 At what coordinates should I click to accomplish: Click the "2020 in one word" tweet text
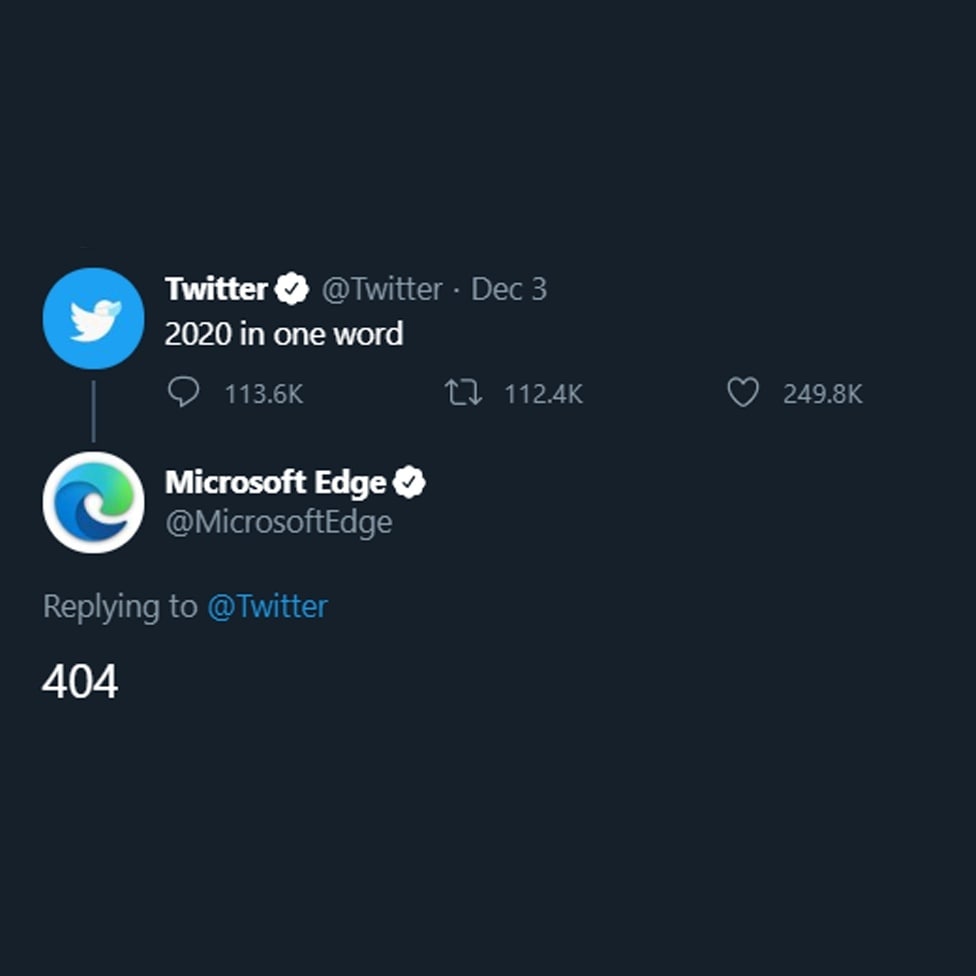point(283,334)
